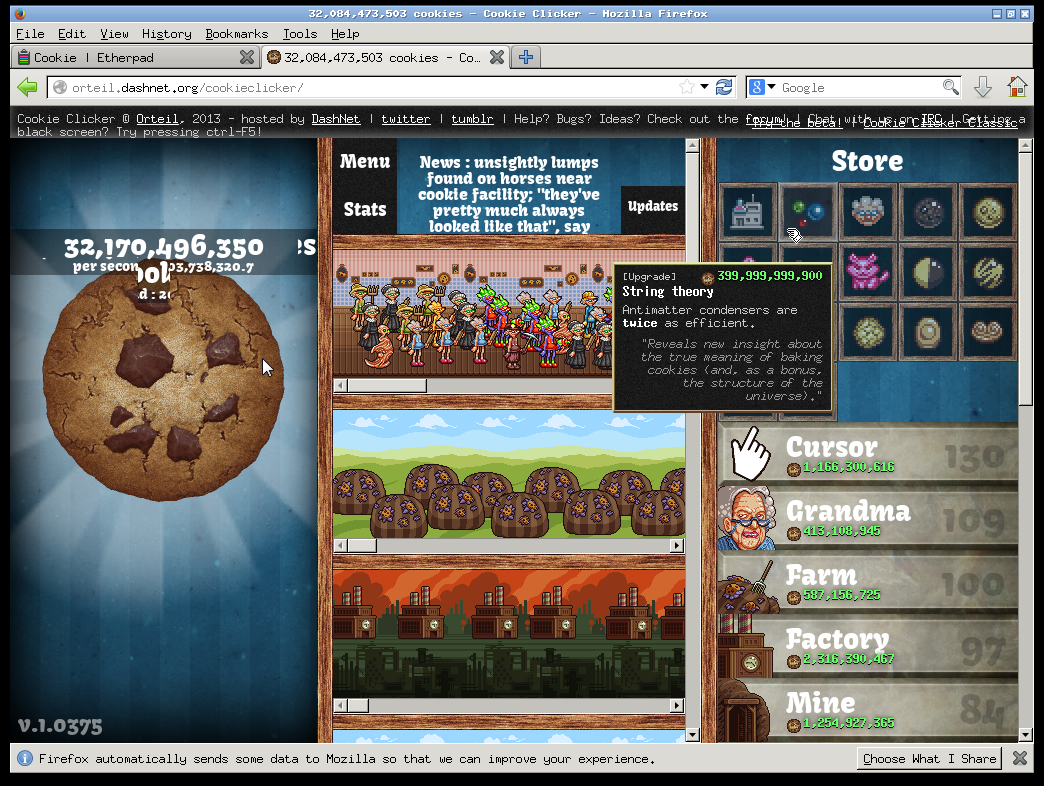Buy the String theory antimatter upgrade icon
1044x786 pixels.
point(807,212)
